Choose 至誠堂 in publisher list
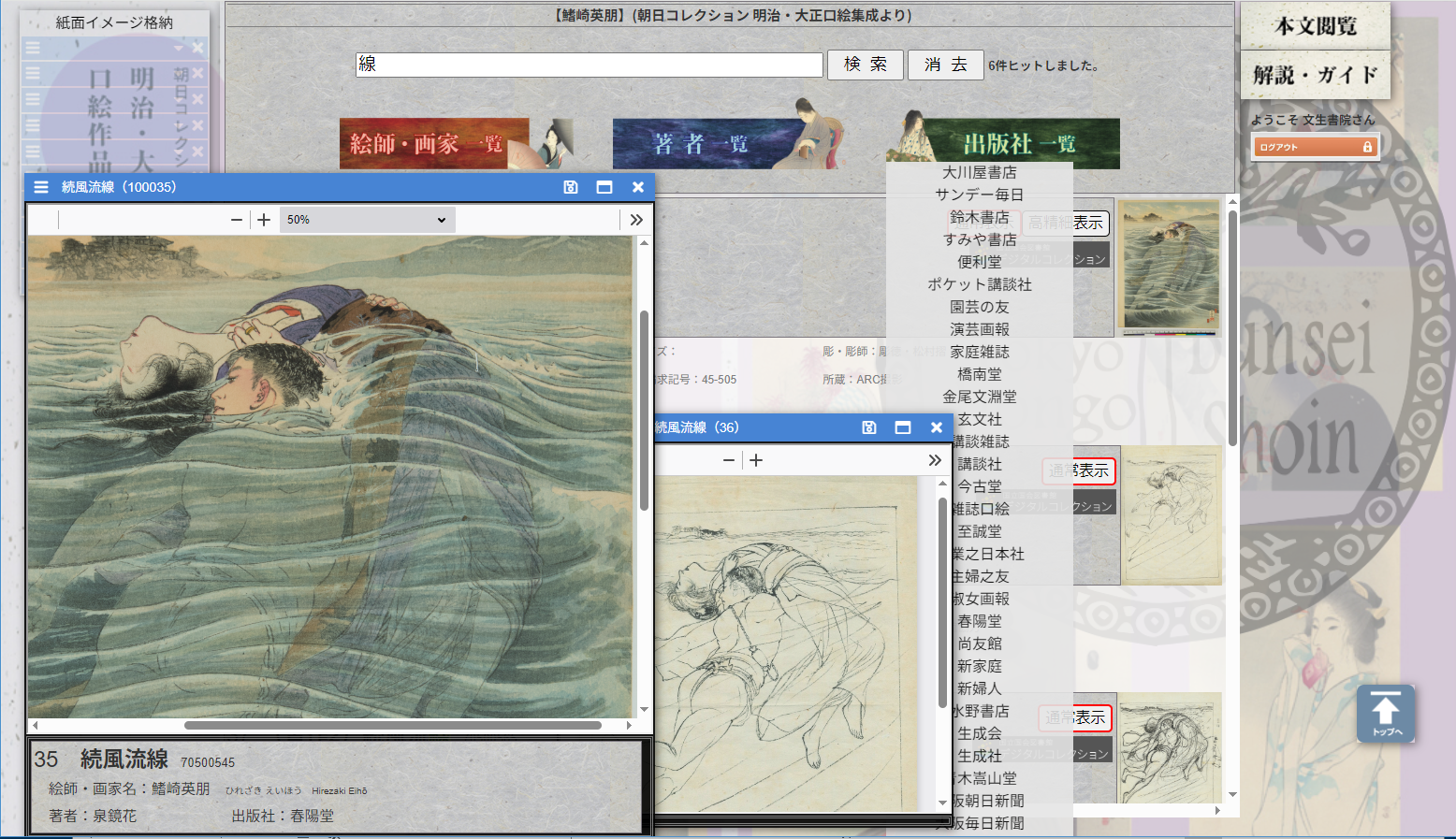Screen dimensions: 1456x839 click(x=980, y=531)
